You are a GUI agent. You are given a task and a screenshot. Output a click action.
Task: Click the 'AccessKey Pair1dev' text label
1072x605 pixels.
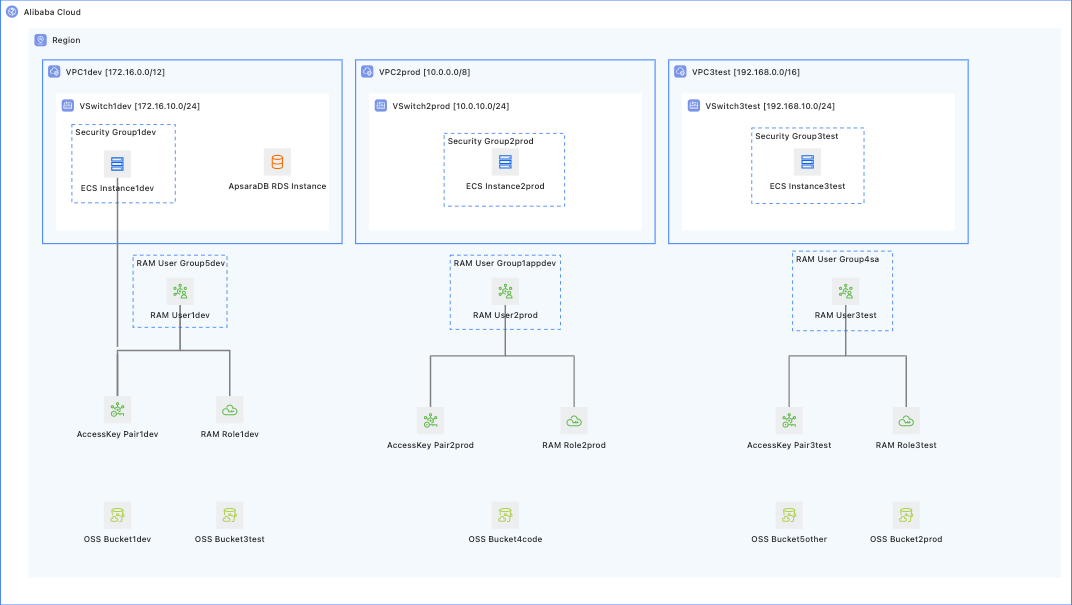[118, 434]
